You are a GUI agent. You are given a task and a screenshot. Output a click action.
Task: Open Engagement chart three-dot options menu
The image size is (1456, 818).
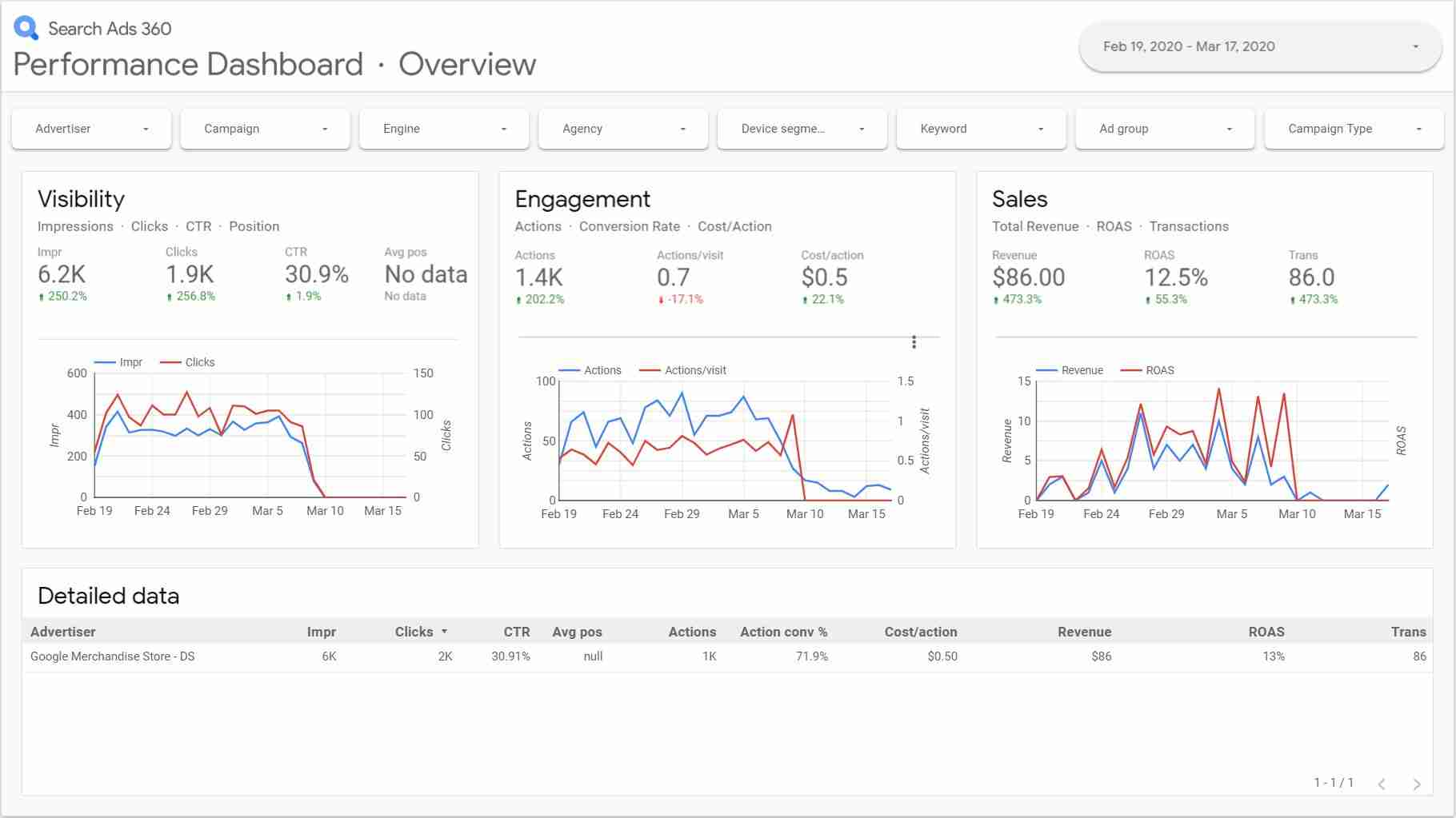point(914,342)
